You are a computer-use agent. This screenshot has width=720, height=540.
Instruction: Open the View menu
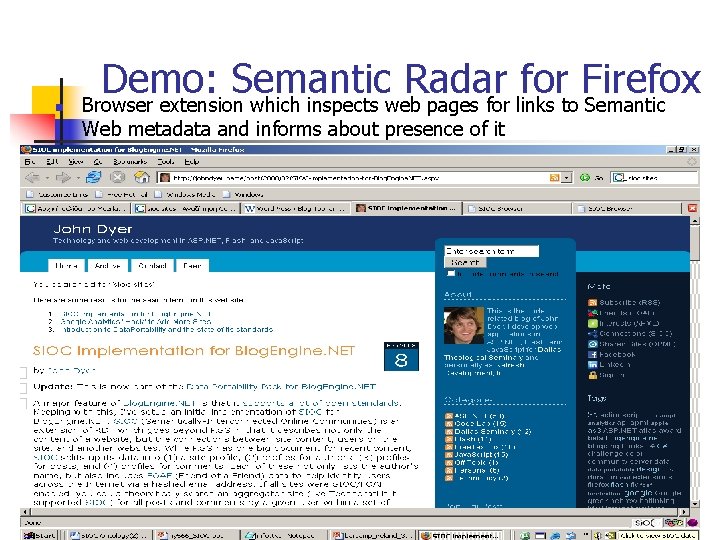tap(75, 162)
